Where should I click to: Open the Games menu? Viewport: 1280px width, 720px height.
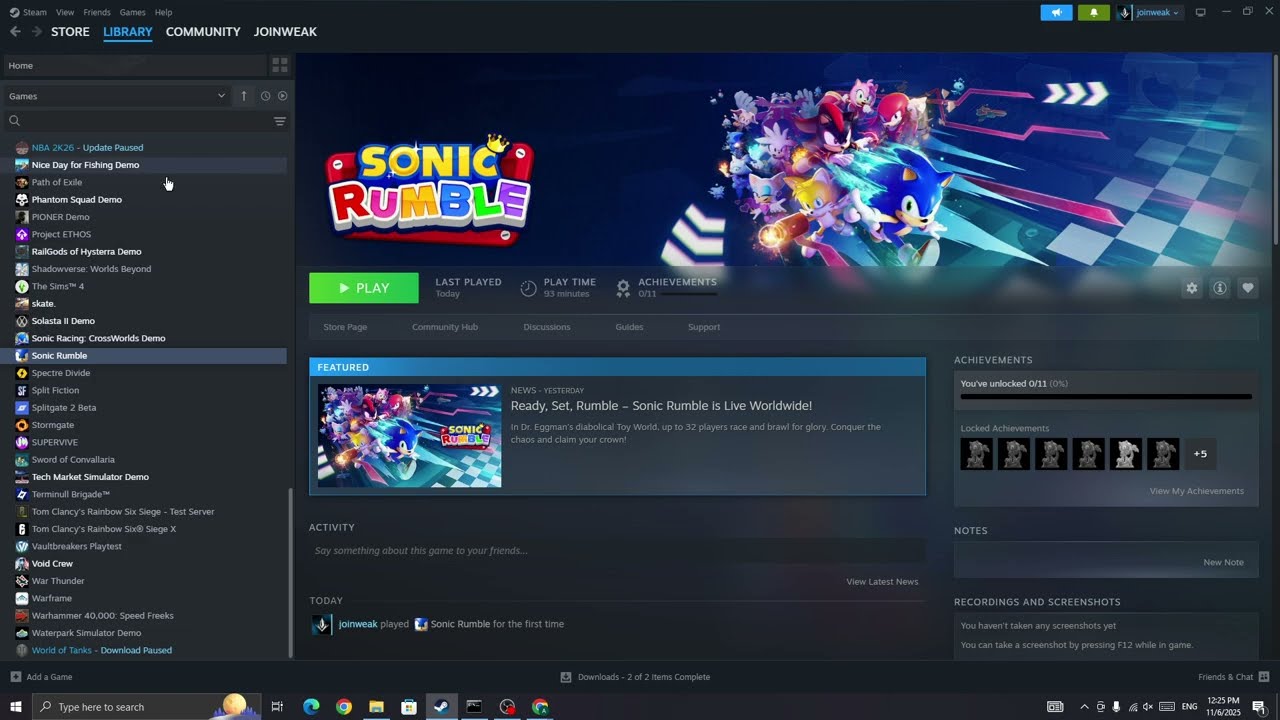(132, 12)
